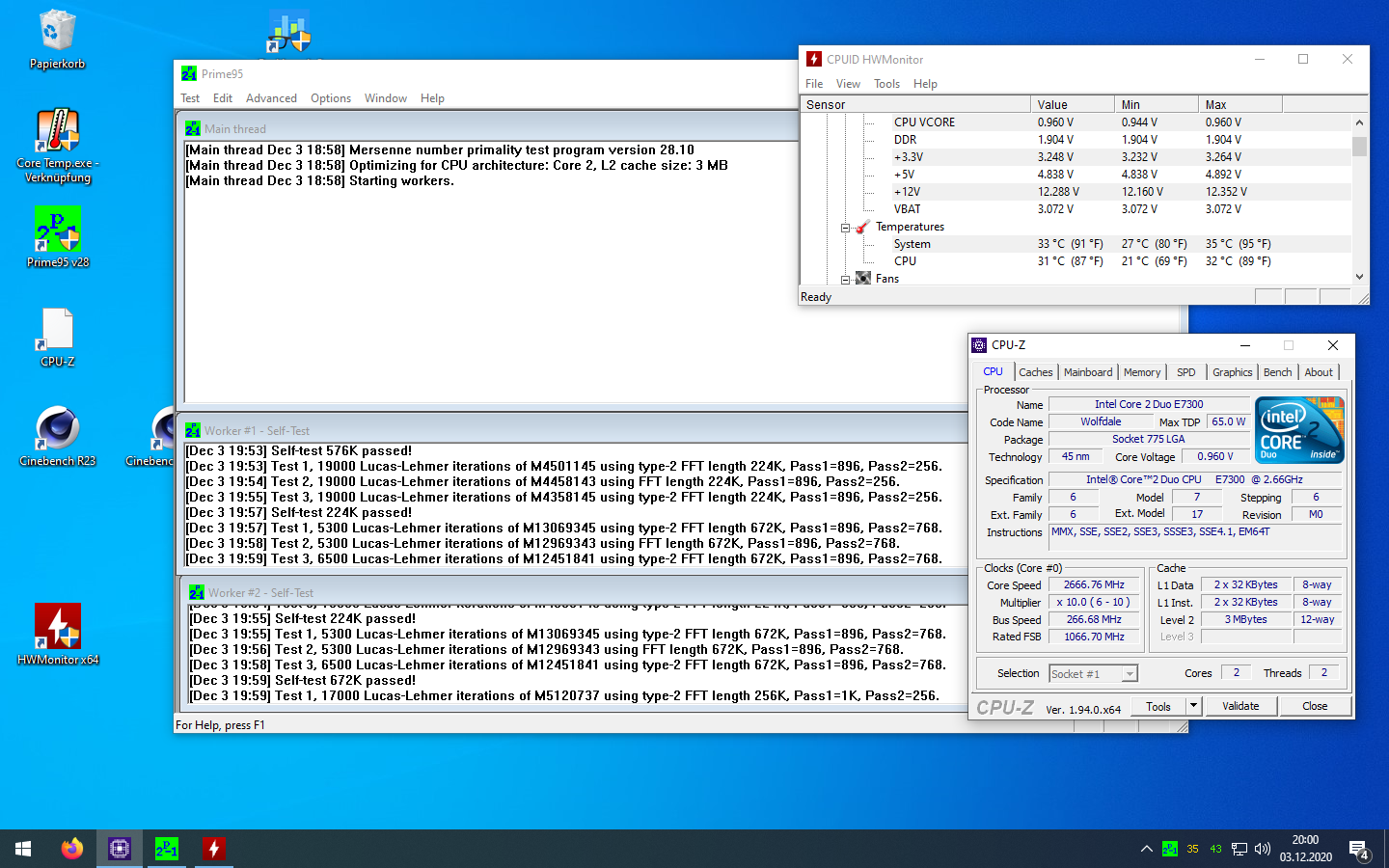Select the CPU tab in CPU-Z
This screenshot has height=868, width=1389.
click(x=993, y=371)
